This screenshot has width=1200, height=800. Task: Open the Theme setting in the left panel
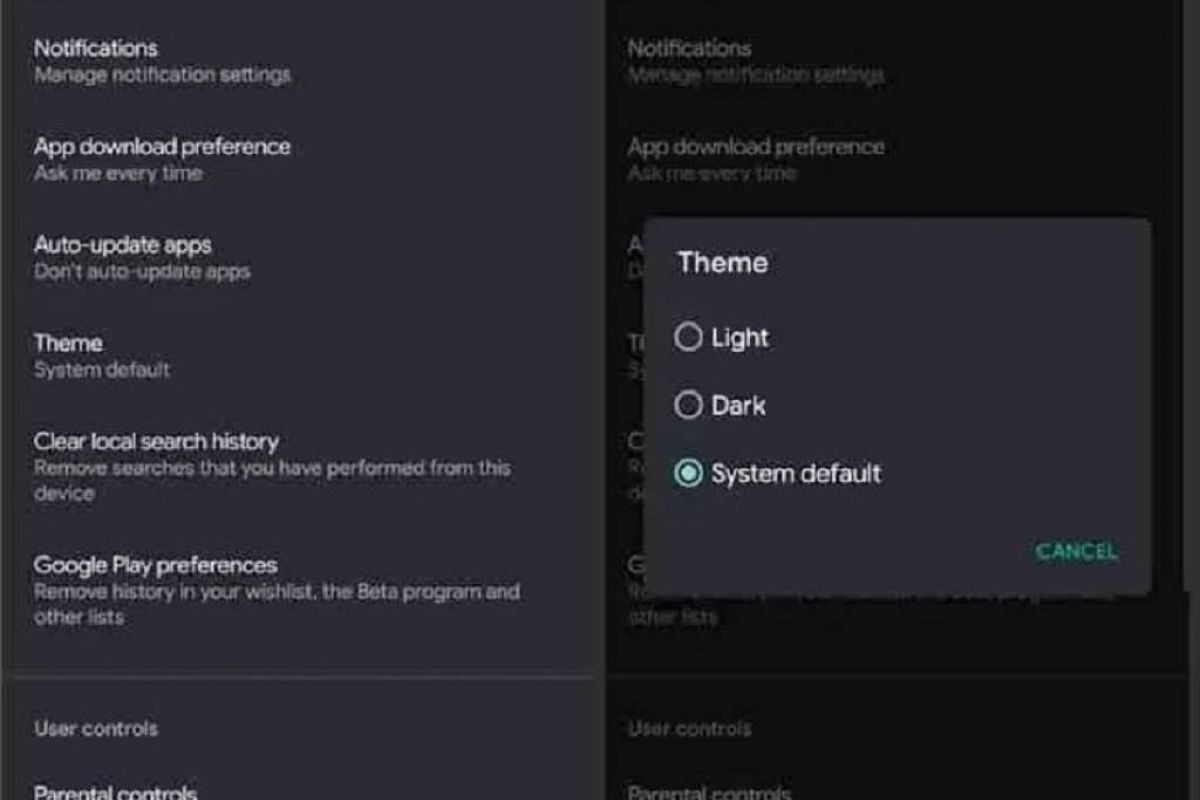[102, 355]
